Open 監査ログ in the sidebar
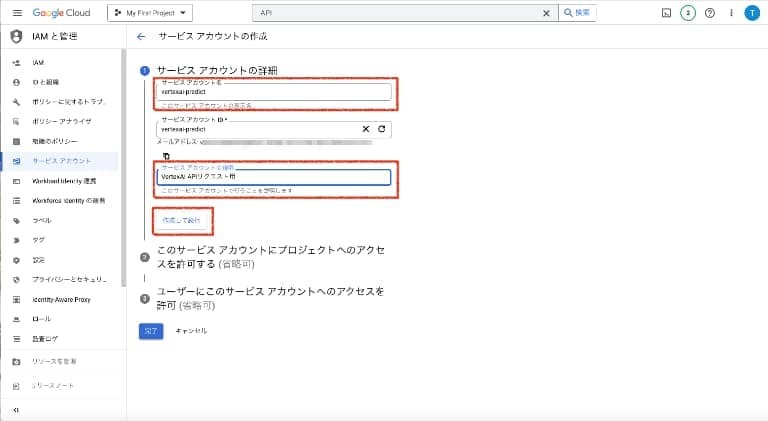The image size is (768, 421). coord(61,339)
